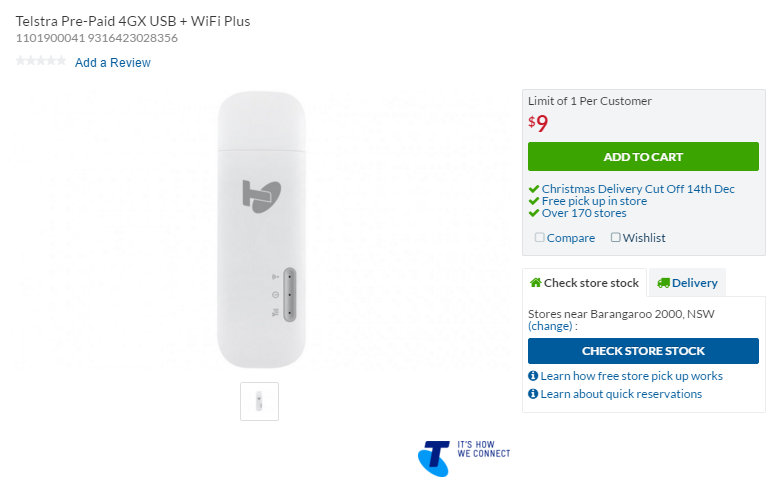Click the home icon beside Check store stock

[x=535, y=283]
